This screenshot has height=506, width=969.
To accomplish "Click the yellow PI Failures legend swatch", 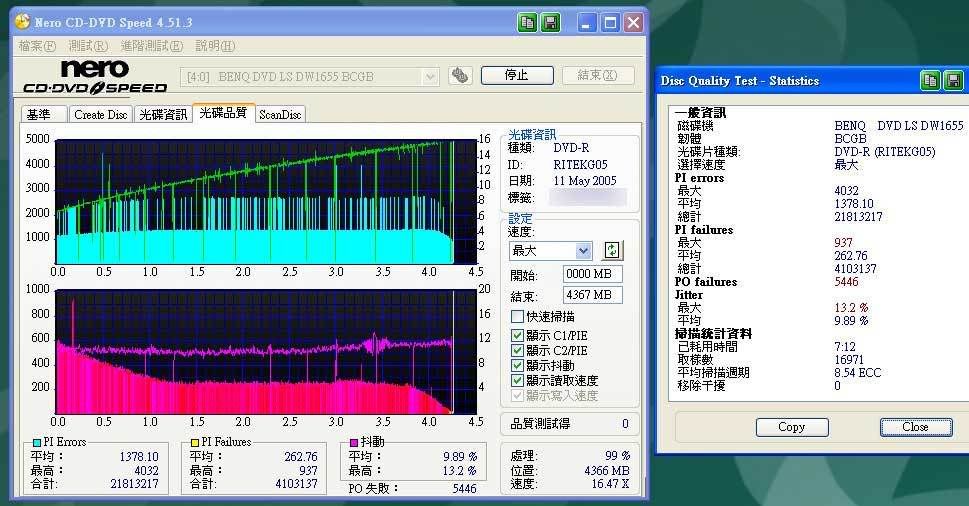I will (x=195, y=442).
